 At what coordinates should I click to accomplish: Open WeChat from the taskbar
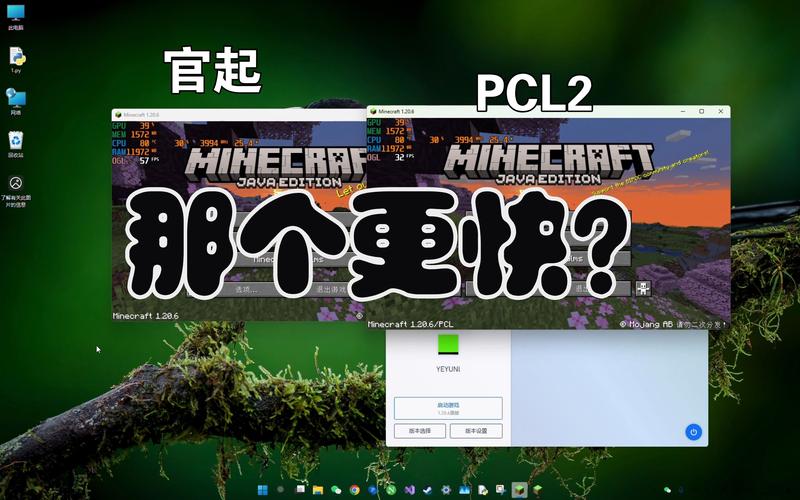coord(336,490)
